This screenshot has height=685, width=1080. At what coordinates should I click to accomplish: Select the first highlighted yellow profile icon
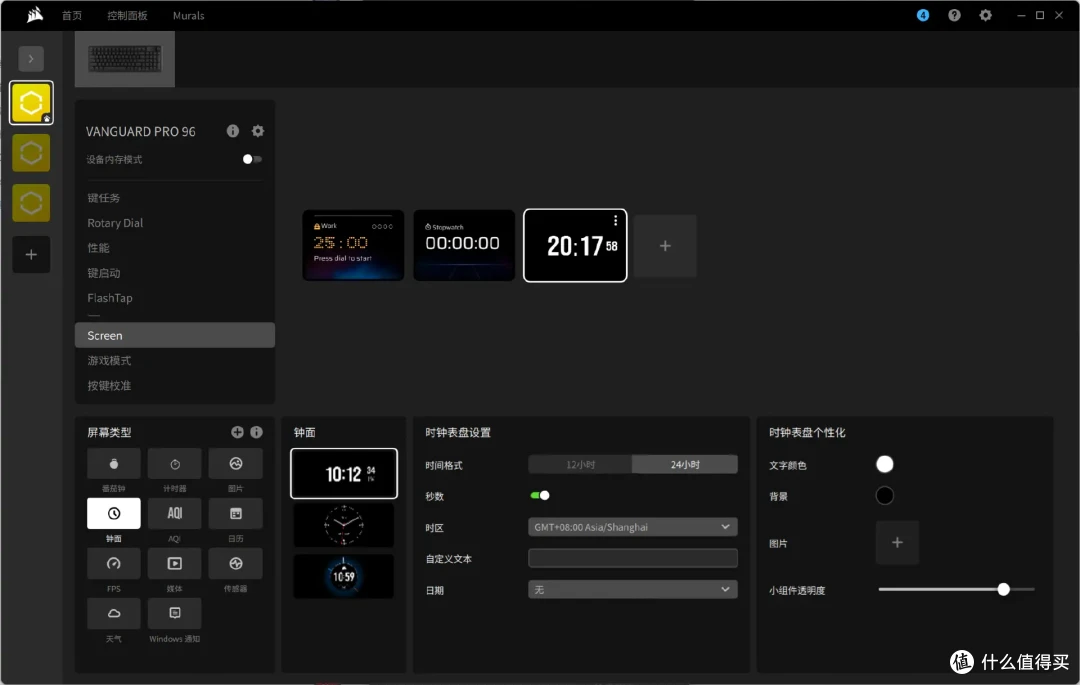click(31, 103)
